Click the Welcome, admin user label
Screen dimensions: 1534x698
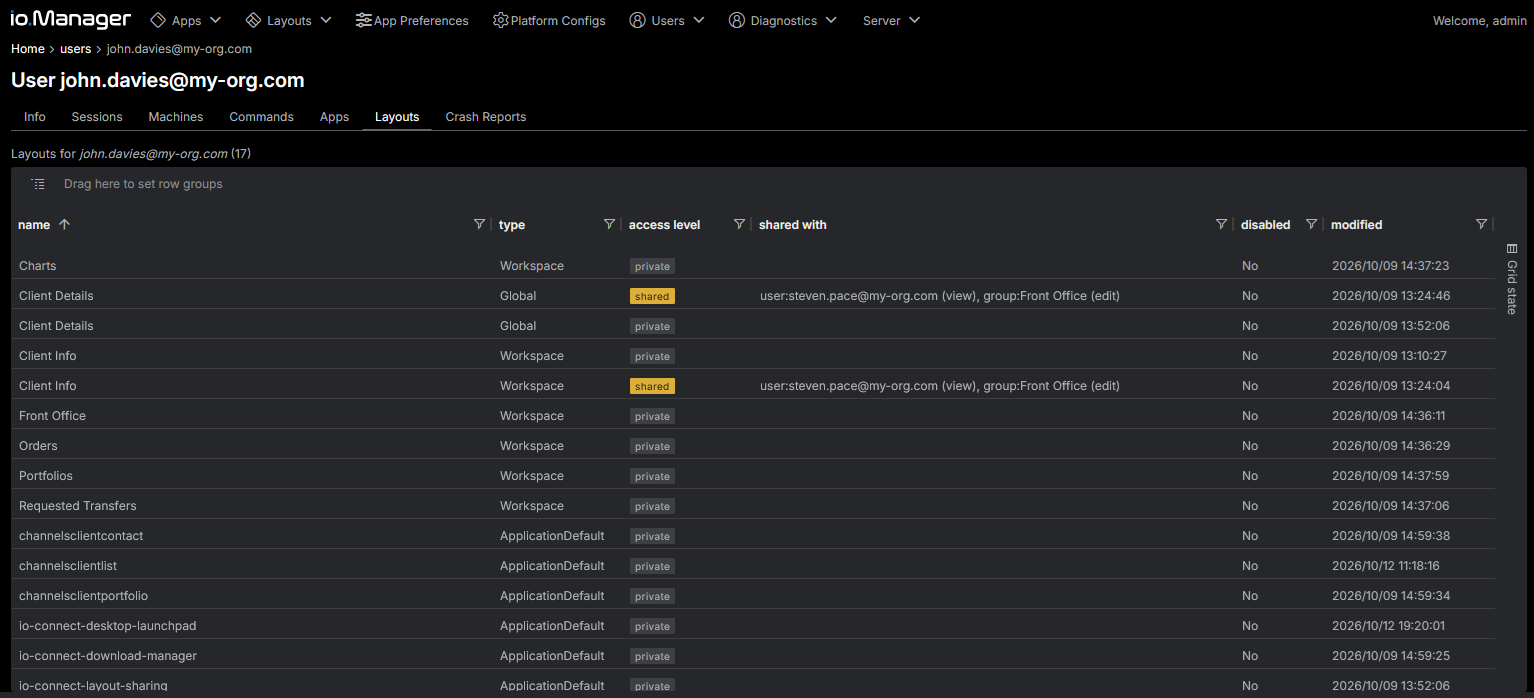click(x=1480, y=20)
